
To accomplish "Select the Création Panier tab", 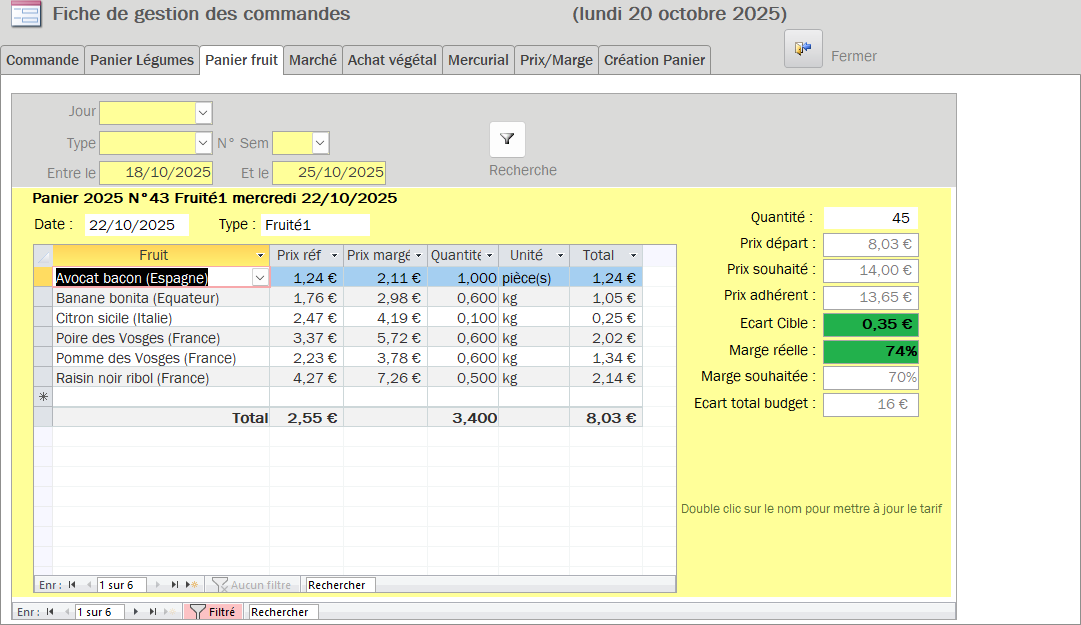I will click(x=655, y=60).
